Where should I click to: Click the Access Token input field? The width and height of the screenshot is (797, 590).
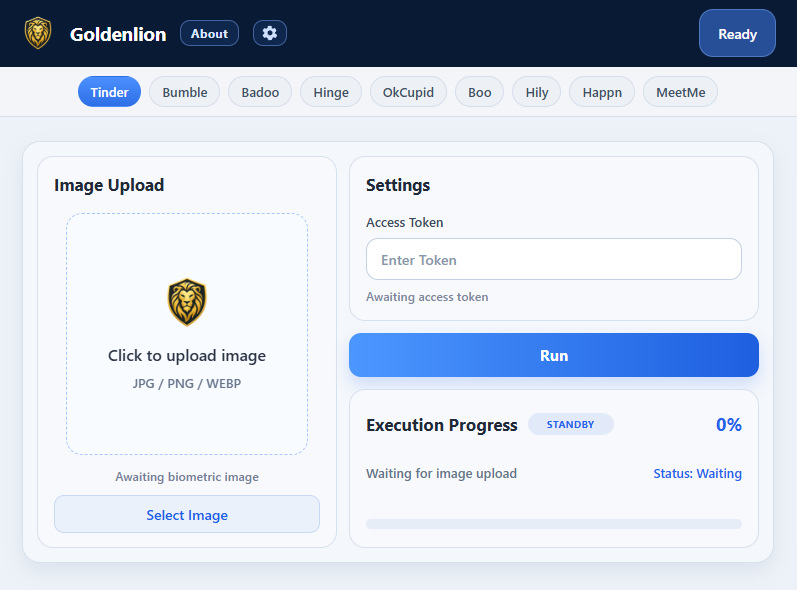(554, 259)
